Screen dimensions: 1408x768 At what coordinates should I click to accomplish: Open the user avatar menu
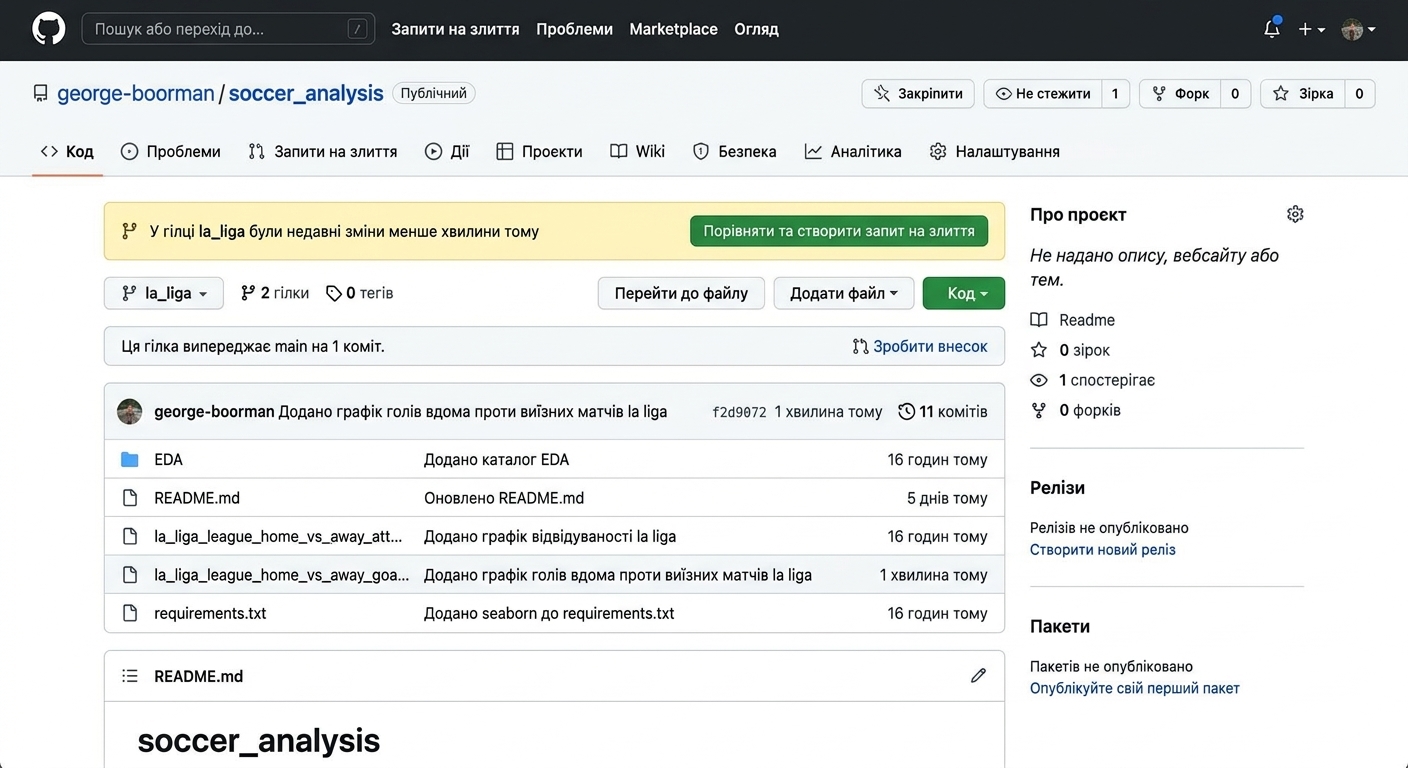[1358, 30]
